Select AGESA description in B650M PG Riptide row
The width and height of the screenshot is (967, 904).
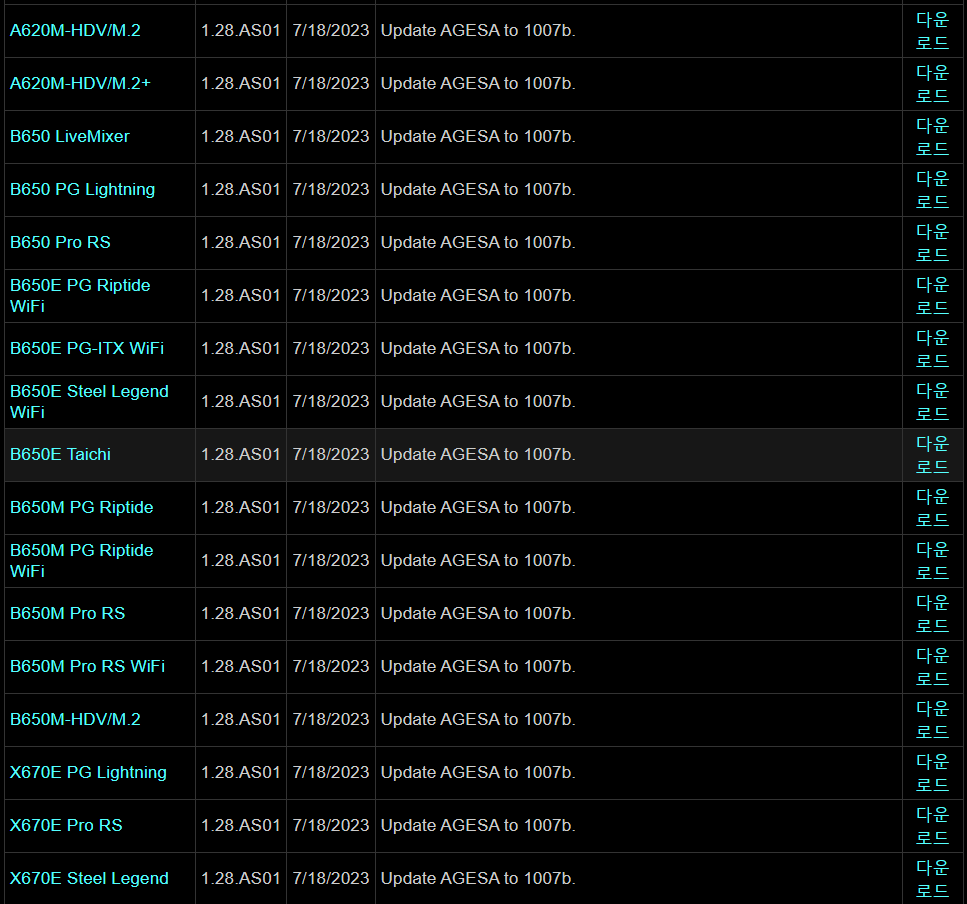point(478,507)
